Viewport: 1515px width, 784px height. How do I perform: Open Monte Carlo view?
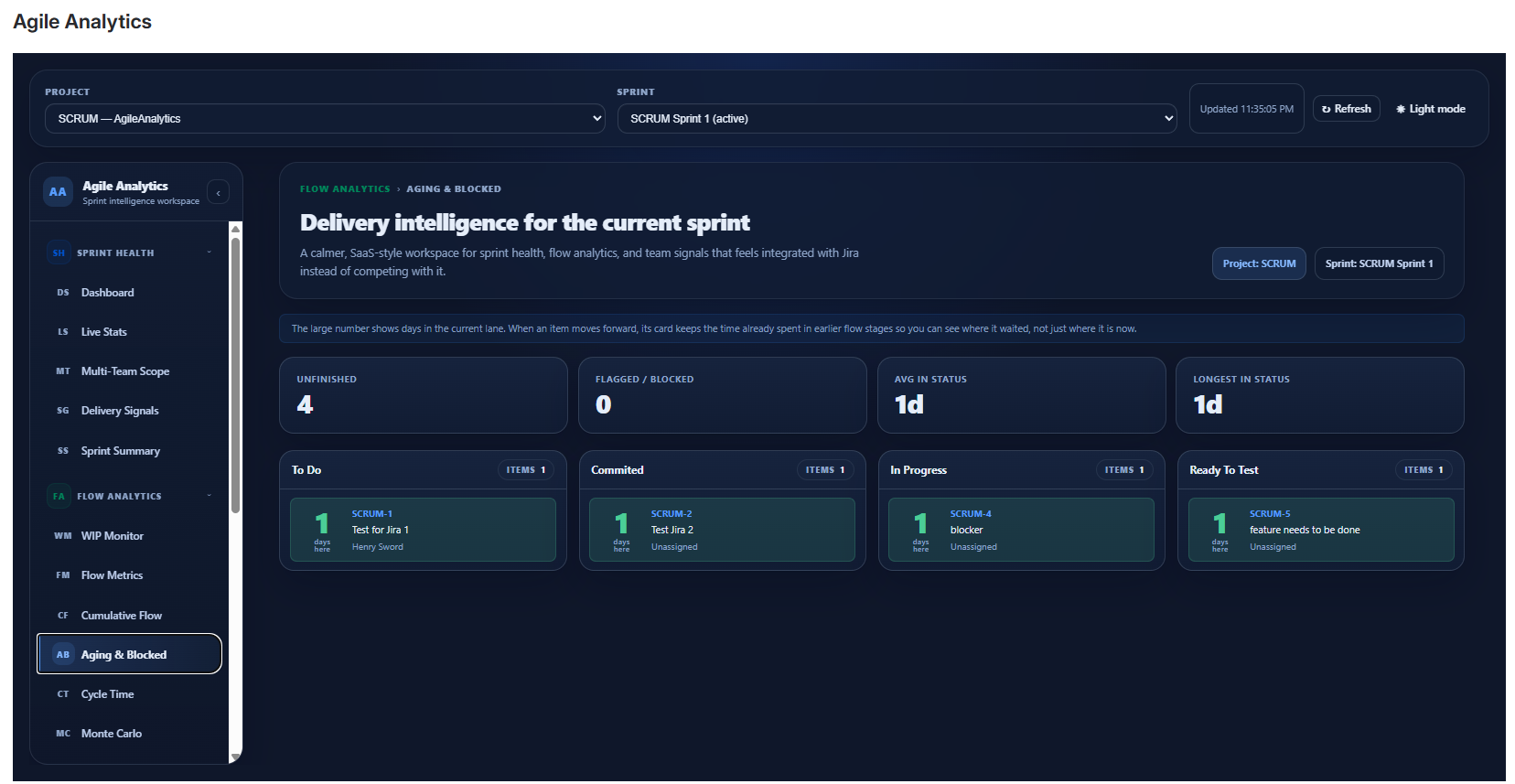130,734
